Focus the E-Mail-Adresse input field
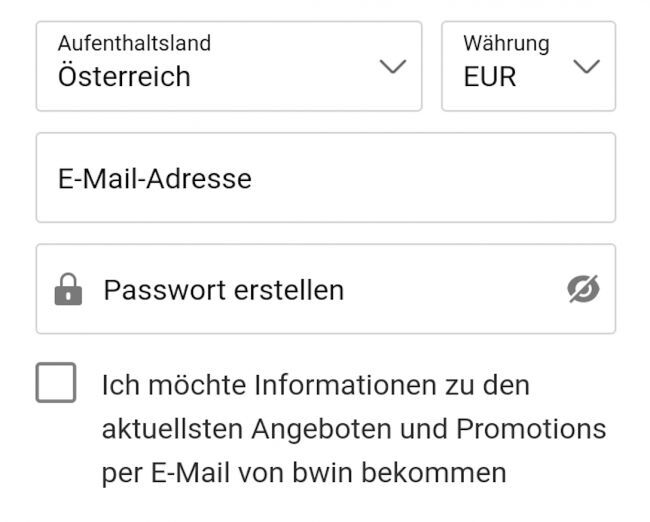The width and height of the screenshot is (650, 522). pyautogui.click(x=325, y=178)
